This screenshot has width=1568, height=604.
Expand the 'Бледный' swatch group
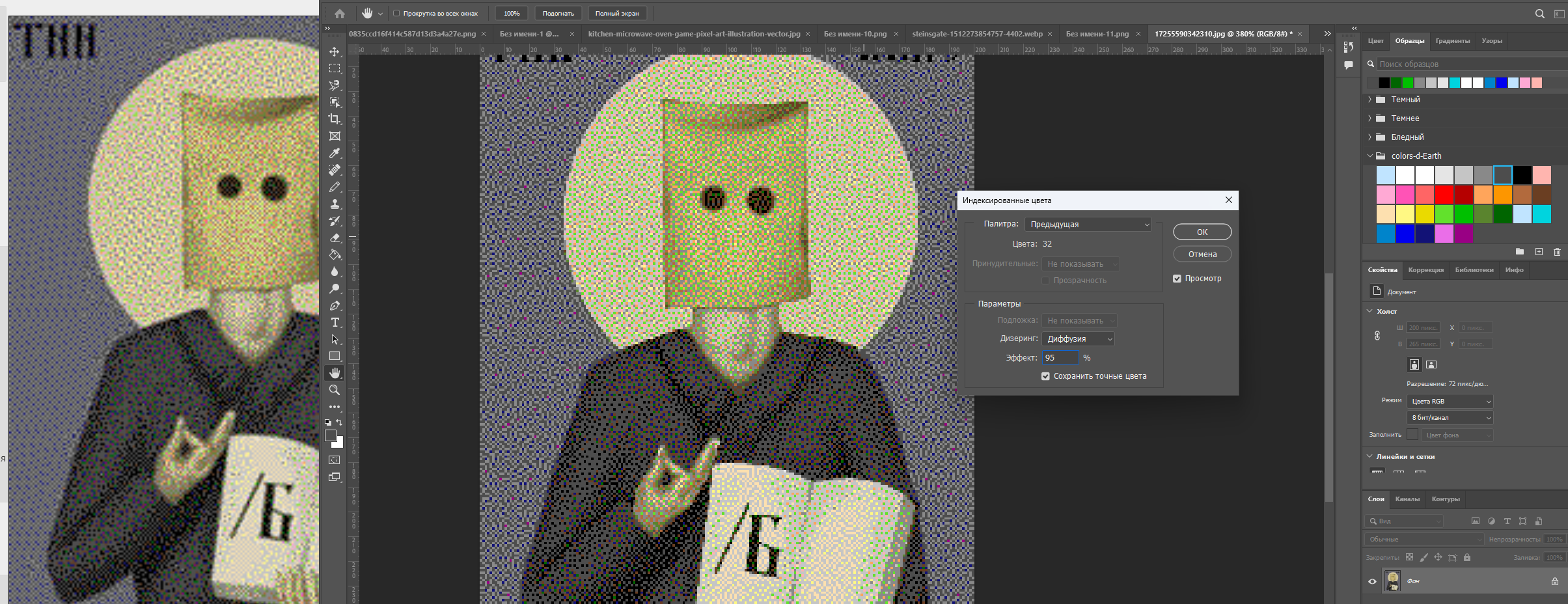[1370, 137]
